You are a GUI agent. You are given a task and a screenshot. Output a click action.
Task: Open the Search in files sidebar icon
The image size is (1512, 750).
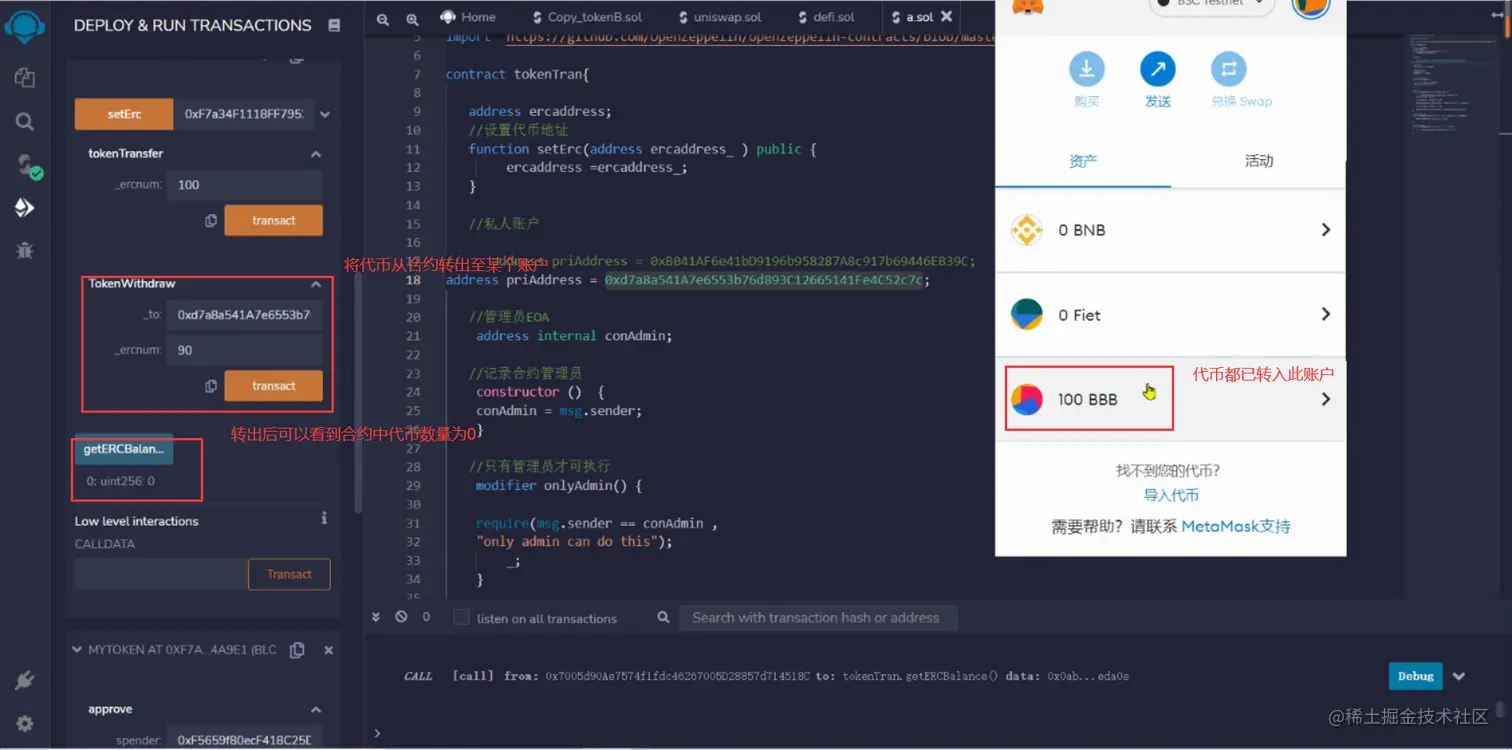pos(25,121)
